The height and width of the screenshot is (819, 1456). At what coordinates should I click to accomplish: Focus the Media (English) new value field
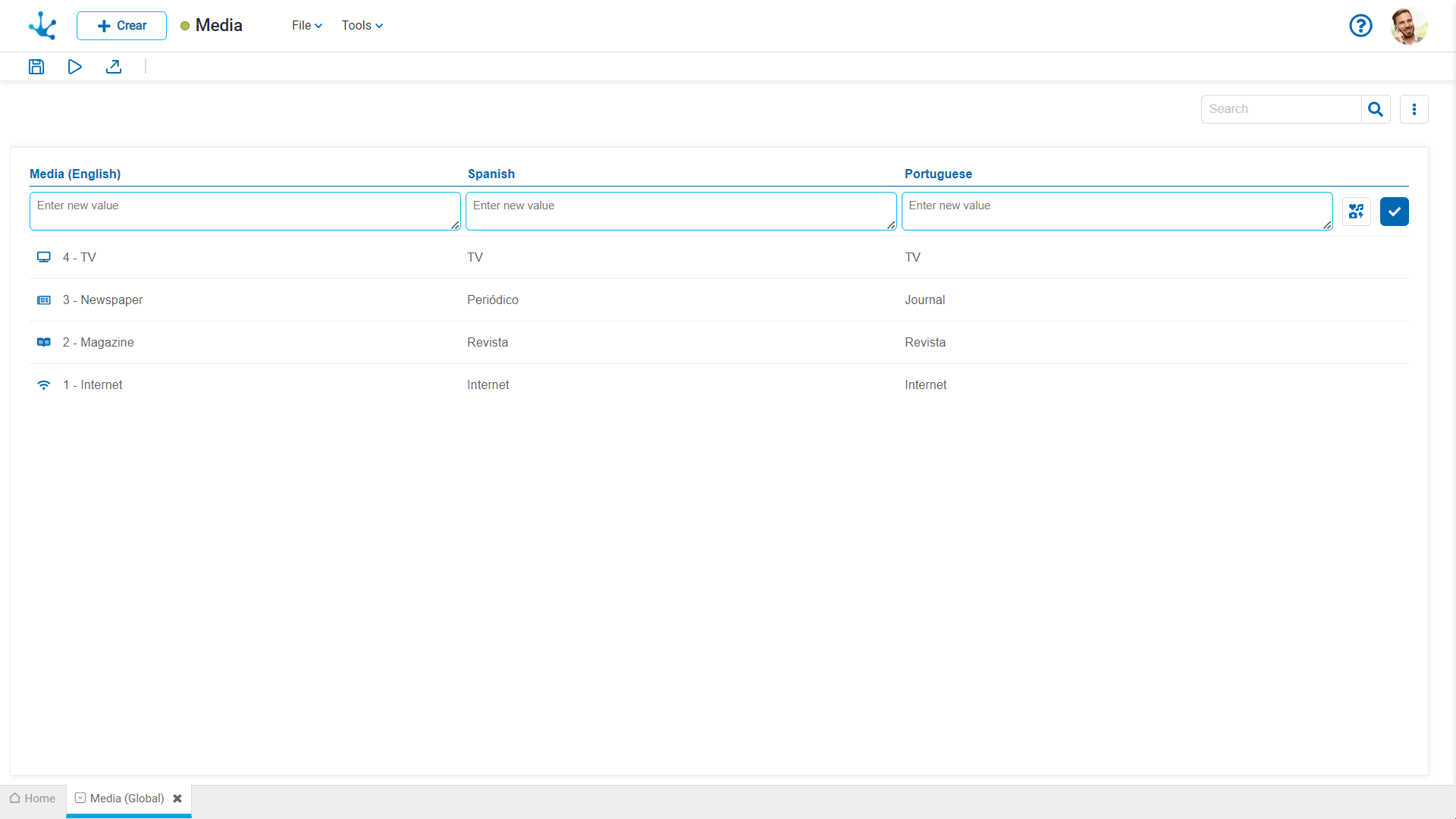click(244, 211)
